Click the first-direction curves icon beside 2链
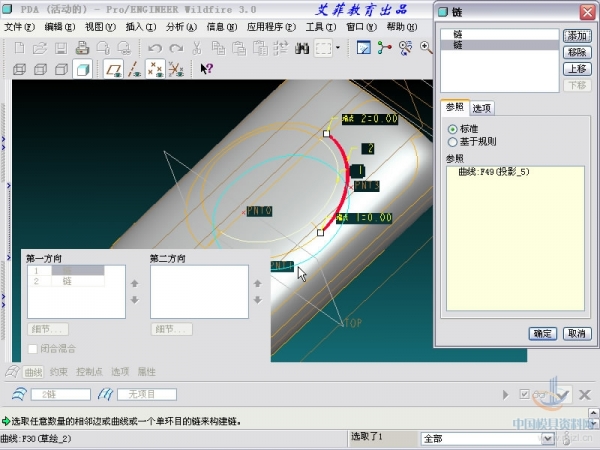600x450 pixels. [x=19, y=394]
